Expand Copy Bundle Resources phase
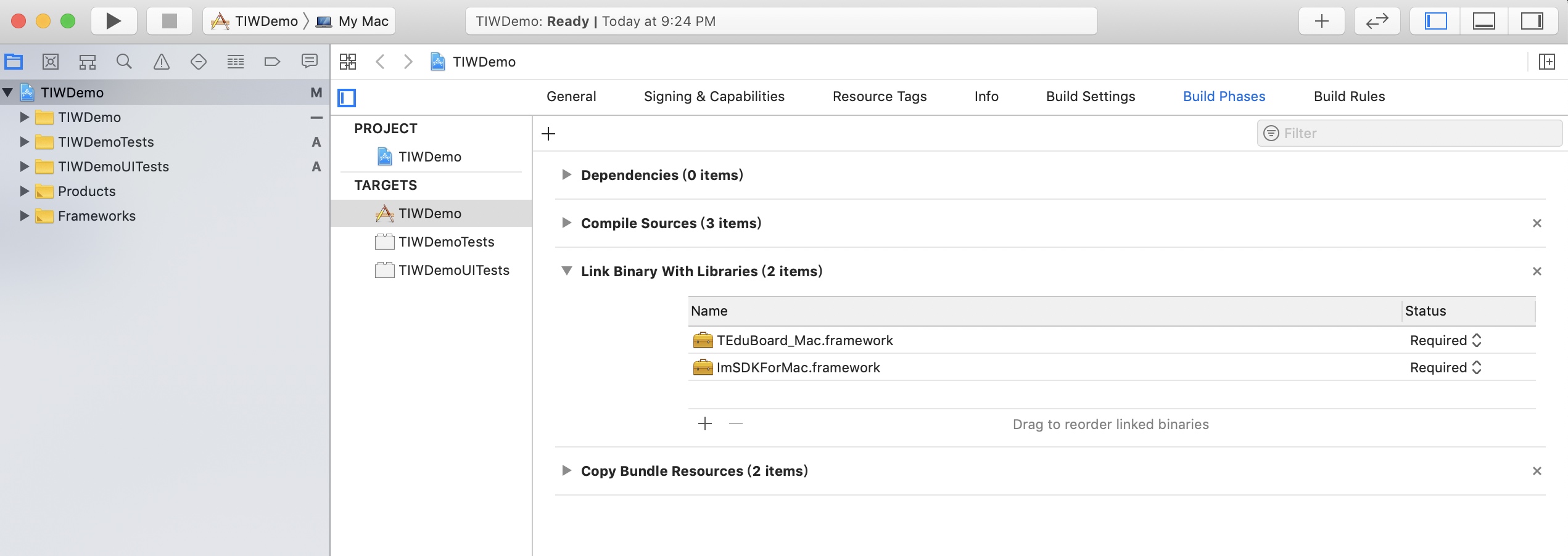Image resolution: width=1568 pixels, height=556 pixels. pos(566,471)
